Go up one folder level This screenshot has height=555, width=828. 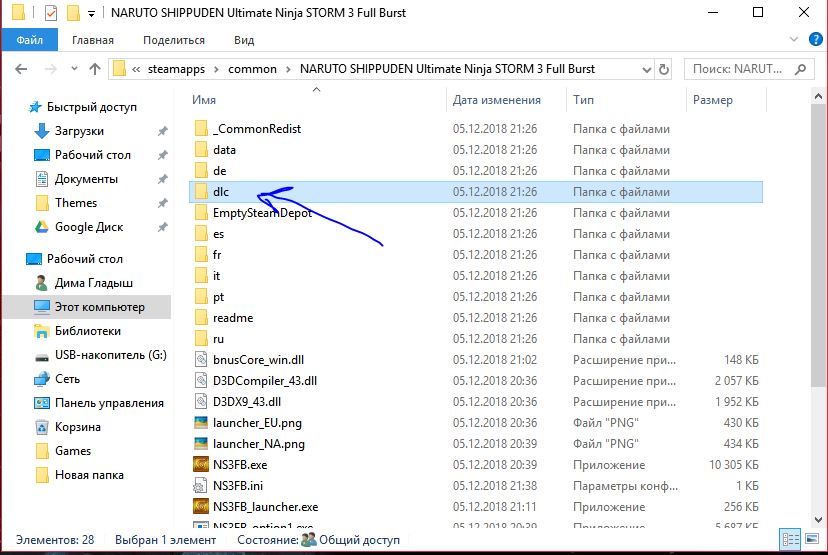click(x=95, y=69)
